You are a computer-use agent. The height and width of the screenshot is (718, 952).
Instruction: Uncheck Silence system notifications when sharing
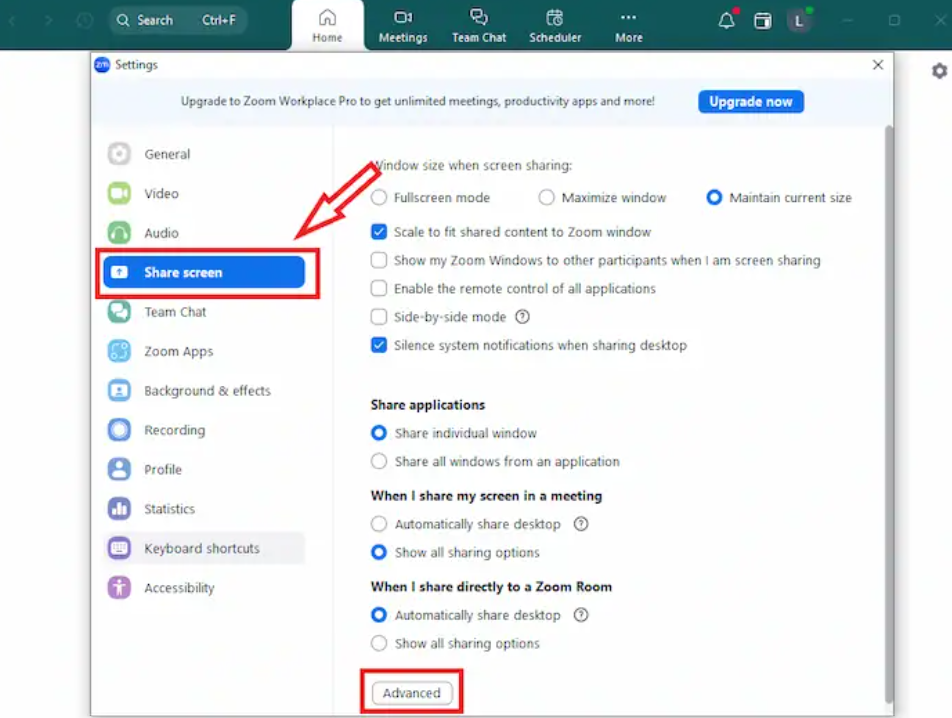[379, 345]
